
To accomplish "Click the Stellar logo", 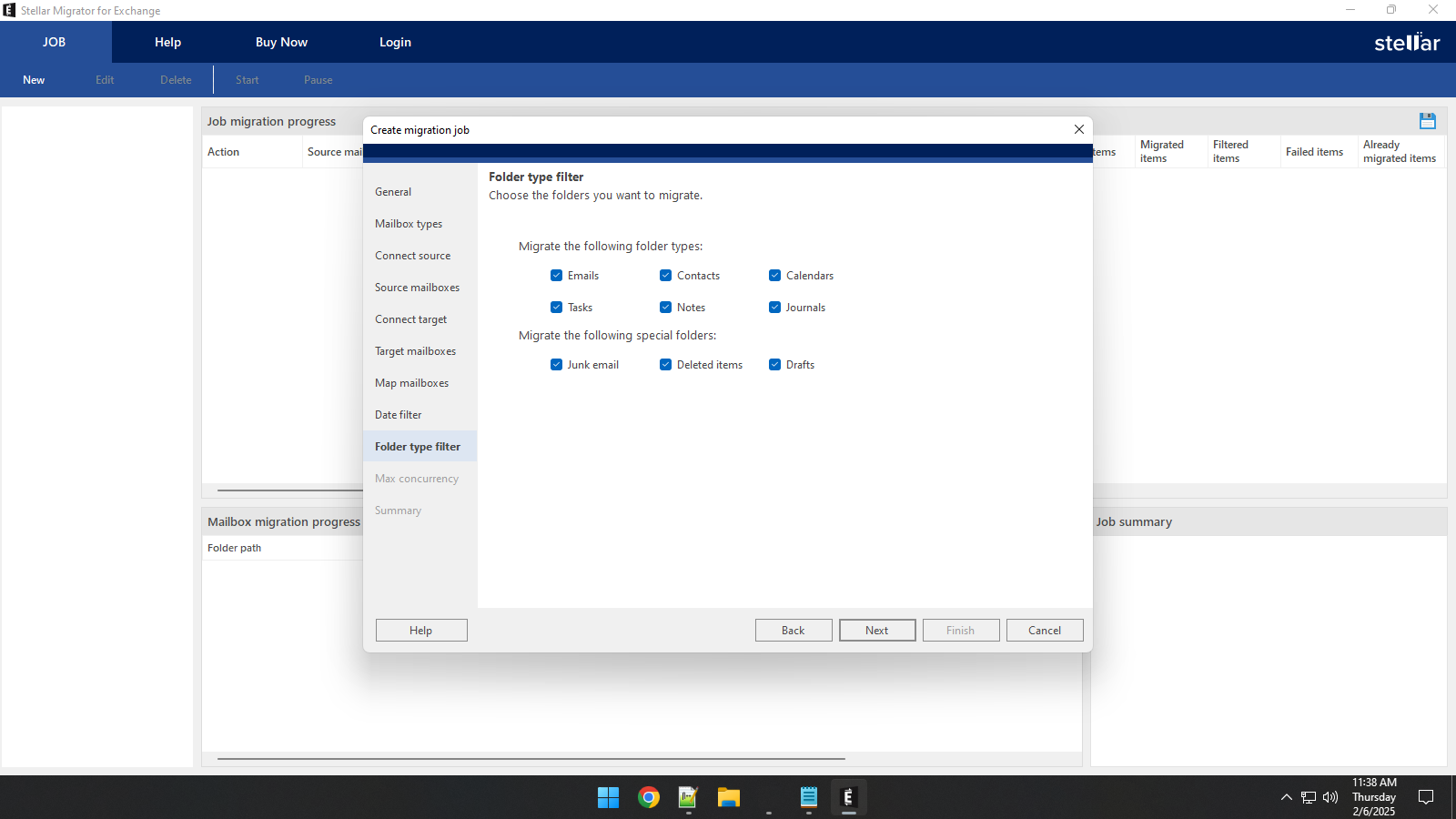I will pos(1407,42).
